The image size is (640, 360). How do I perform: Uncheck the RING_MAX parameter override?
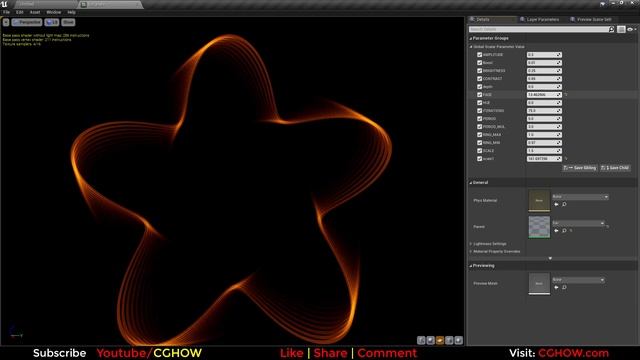(x=480, y=135)
